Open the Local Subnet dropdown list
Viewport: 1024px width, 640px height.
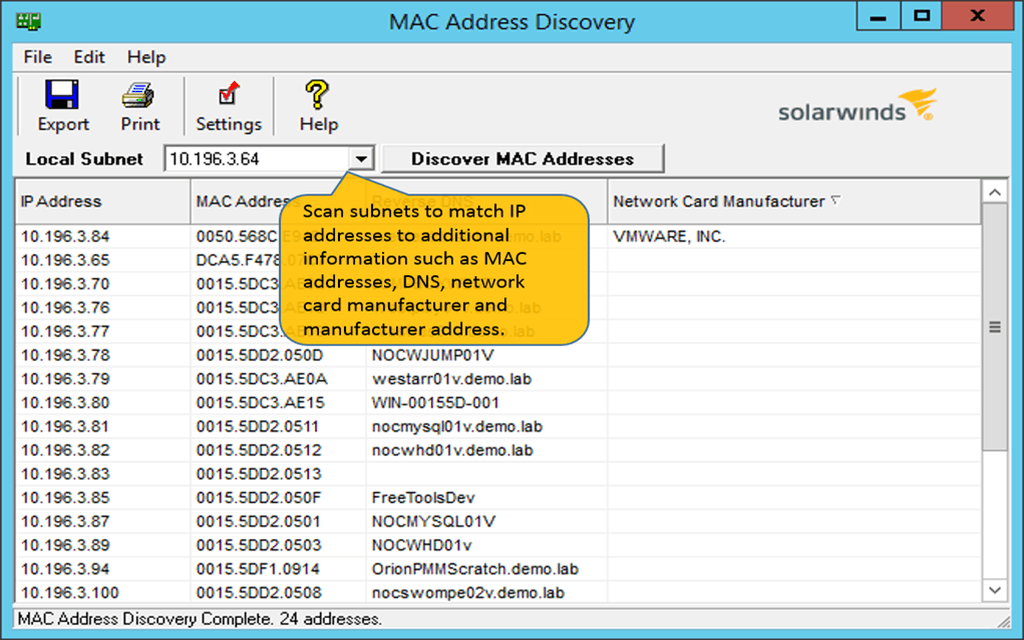(x=362, y=157)
